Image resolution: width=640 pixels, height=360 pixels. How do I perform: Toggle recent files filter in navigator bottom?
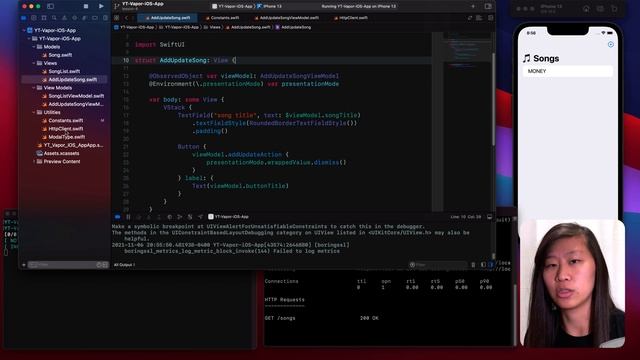(98, 265)
